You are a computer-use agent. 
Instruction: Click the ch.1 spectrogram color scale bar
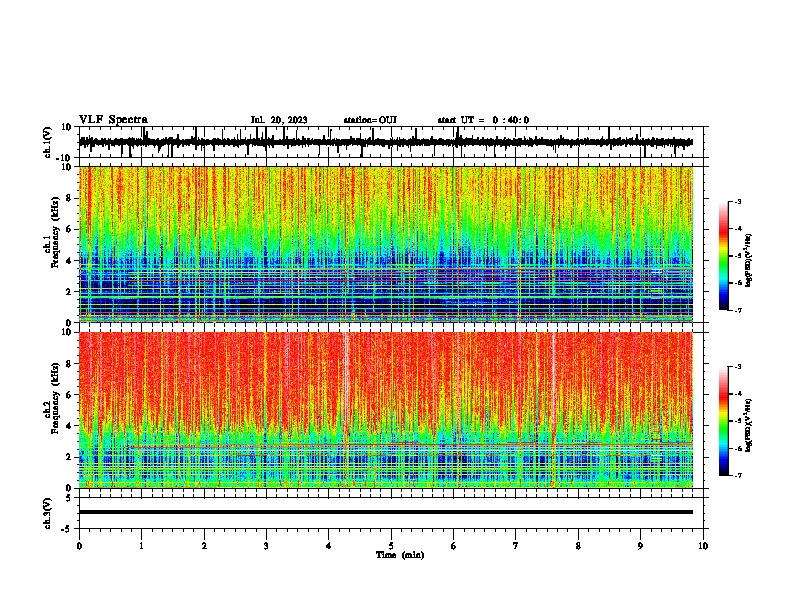(724, 256)
